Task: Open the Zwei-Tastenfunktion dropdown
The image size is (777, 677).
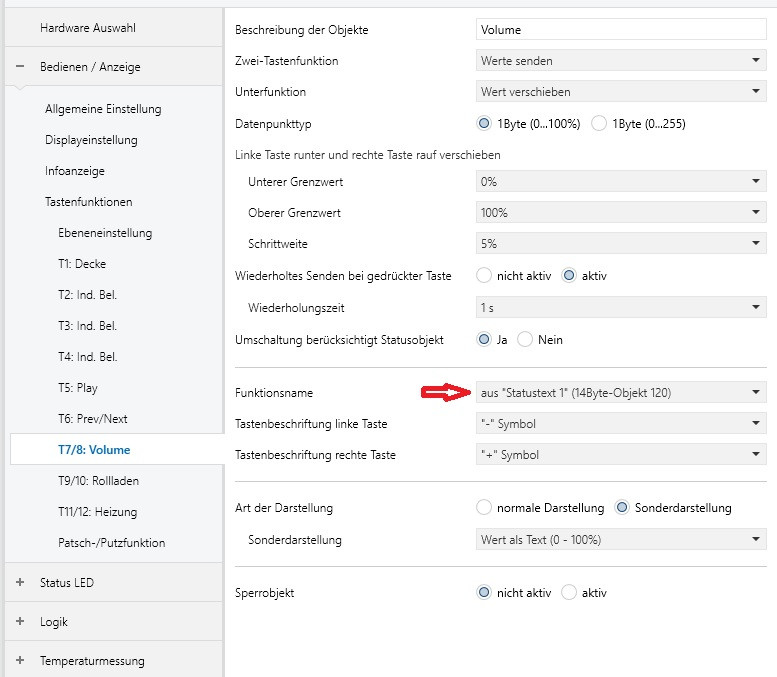Action: [621, 61]
